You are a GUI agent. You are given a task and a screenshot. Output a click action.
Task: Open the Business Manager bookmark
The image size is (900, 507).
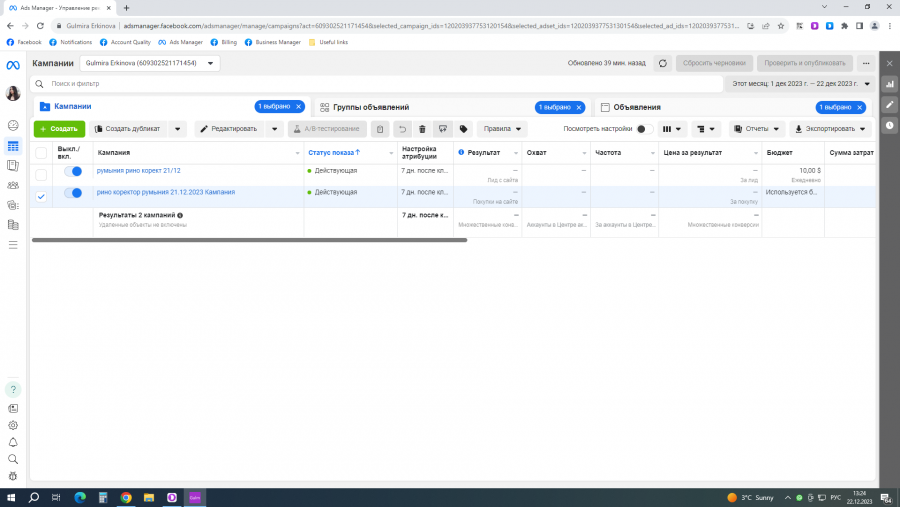pyautogui.click(x=273, y=42)
